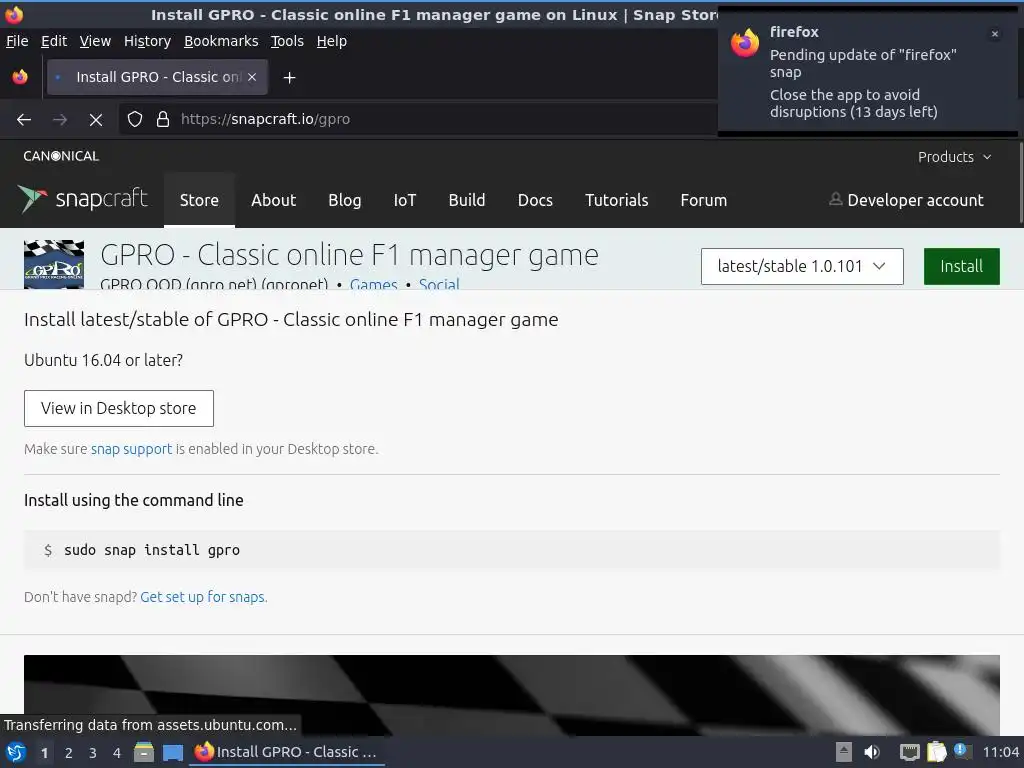This screenshot has width=1024, height=768.
Task: Open volume control in system tray
Action: click(872, 752)
